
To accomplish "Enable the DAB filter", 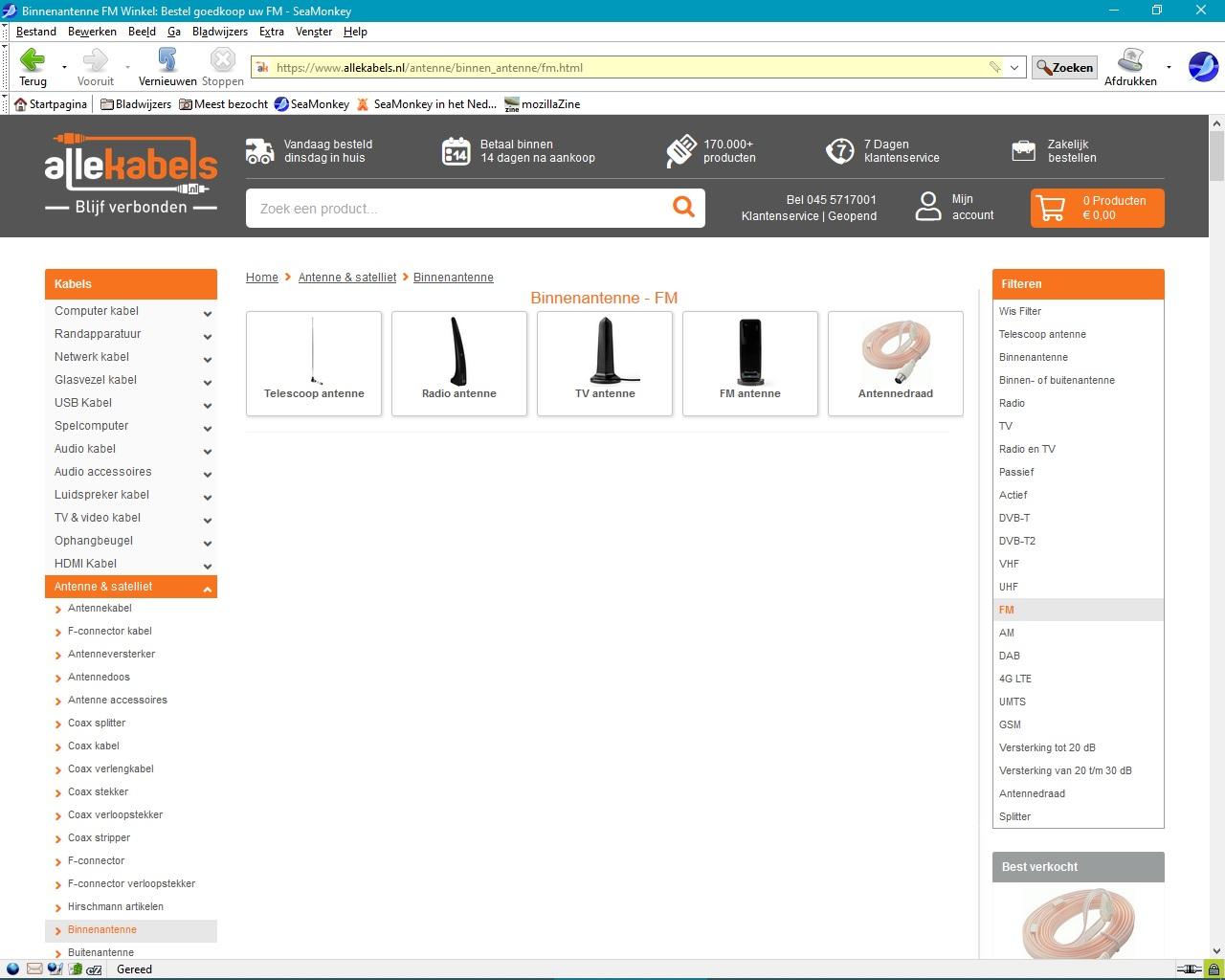I will [x=1009, y=656].
